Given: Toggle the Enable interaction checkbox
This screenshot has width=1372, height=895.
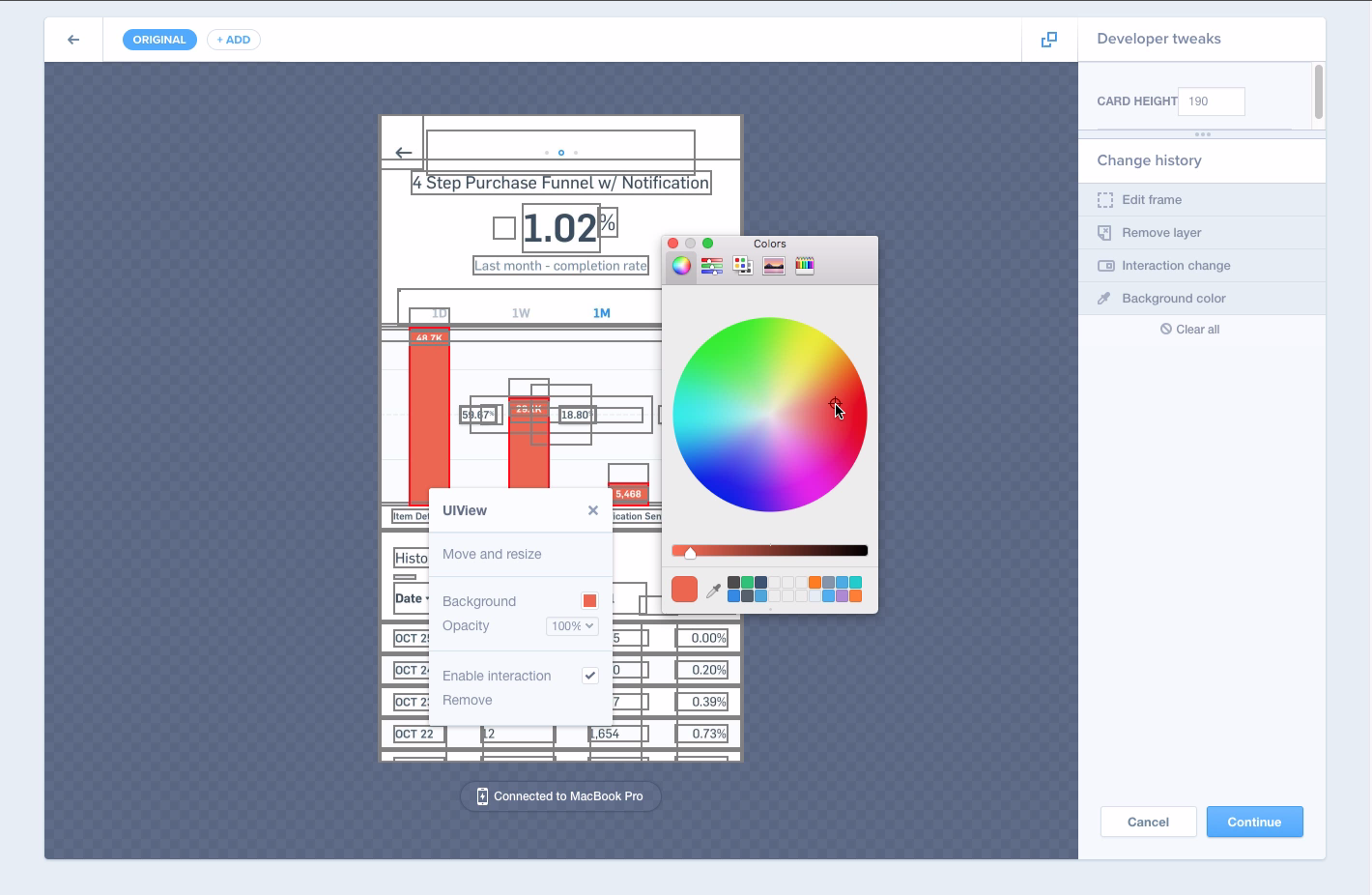Looking at the screenshot, I should [589, 676].
